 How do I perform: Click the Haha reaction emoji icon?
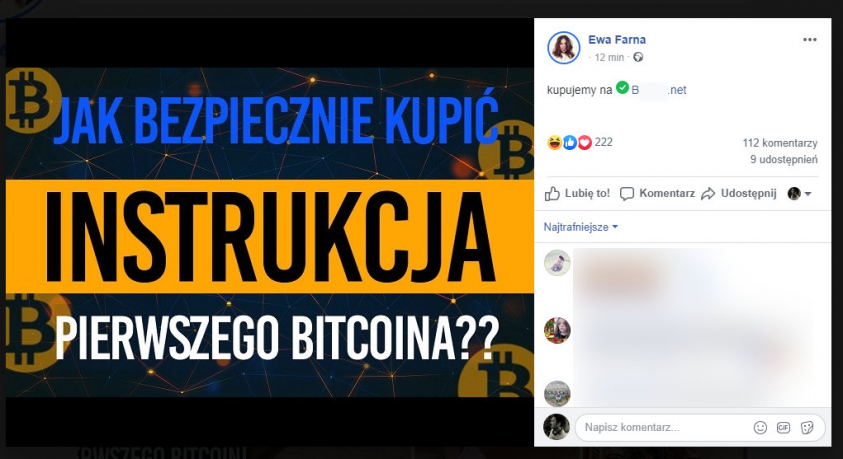(554, 142)
